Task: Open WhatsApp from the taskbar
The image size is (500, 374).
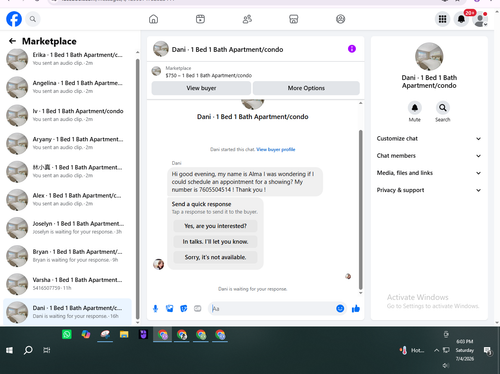Action: pyautogui.click(x=67, y=334)
